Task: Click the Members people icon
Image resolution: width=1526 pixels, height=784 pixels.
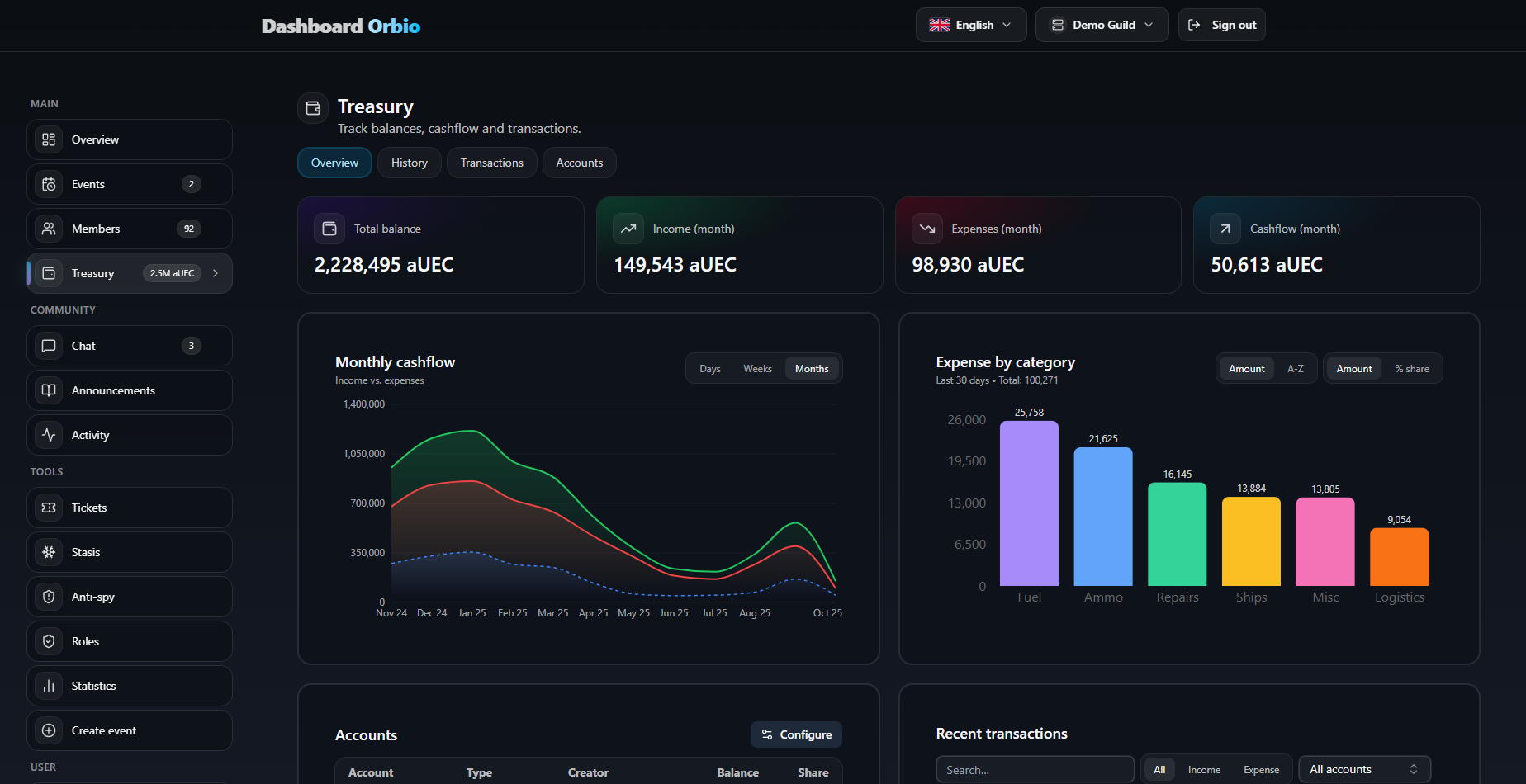Action: 49,229
